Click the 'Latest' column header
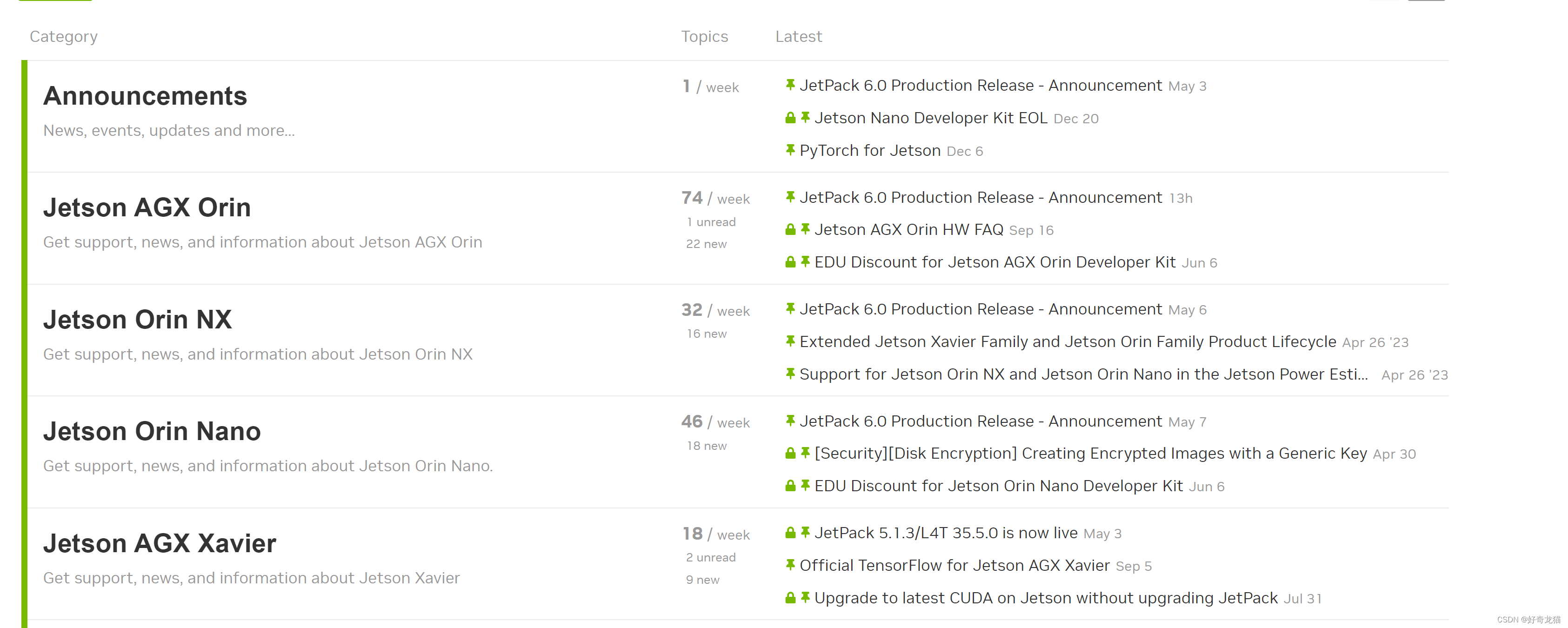1568x628 pixels. tap(799, 36)
